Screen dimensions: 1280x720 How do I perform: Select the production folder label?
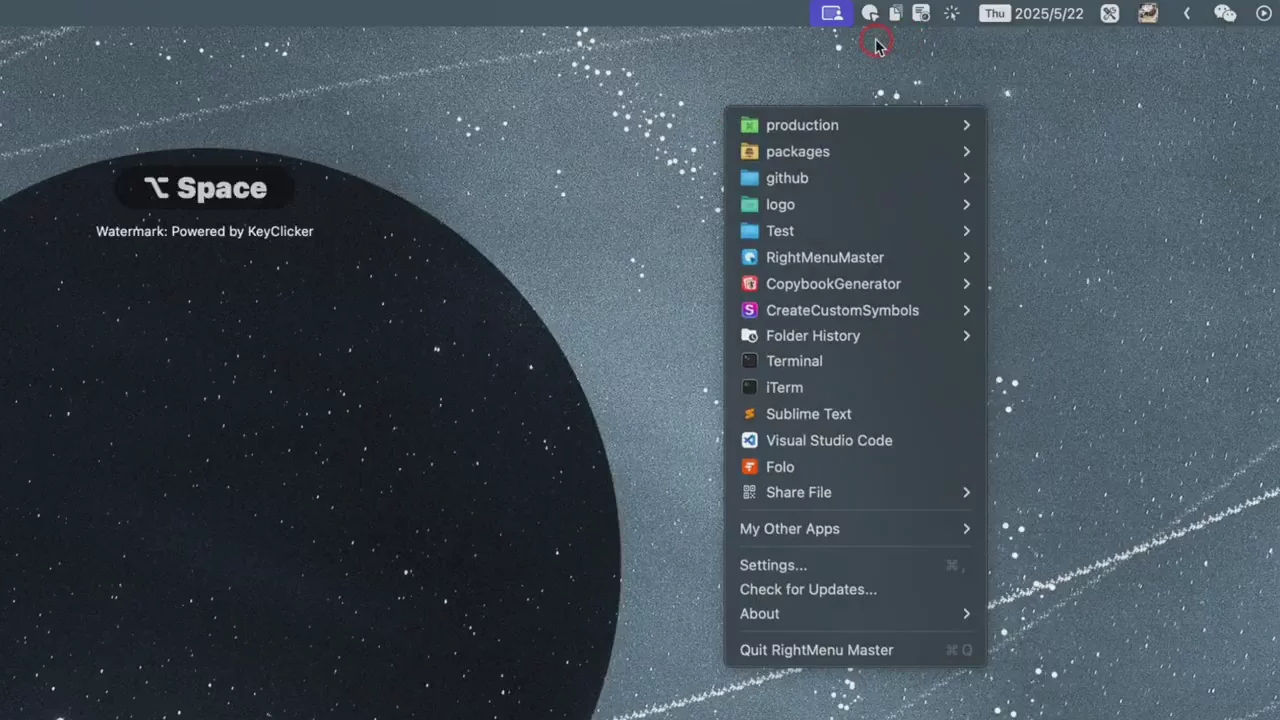click(802, 125)
